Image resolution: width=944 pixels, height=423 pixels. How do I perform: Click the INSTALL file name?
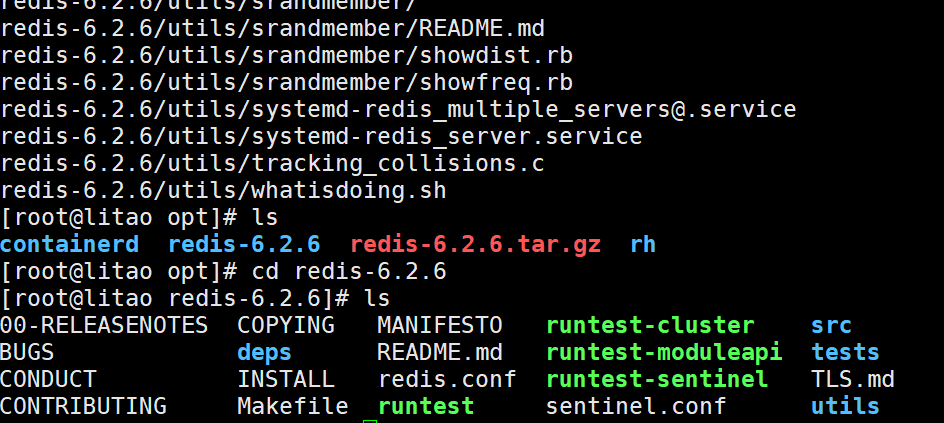pos(286,380)
